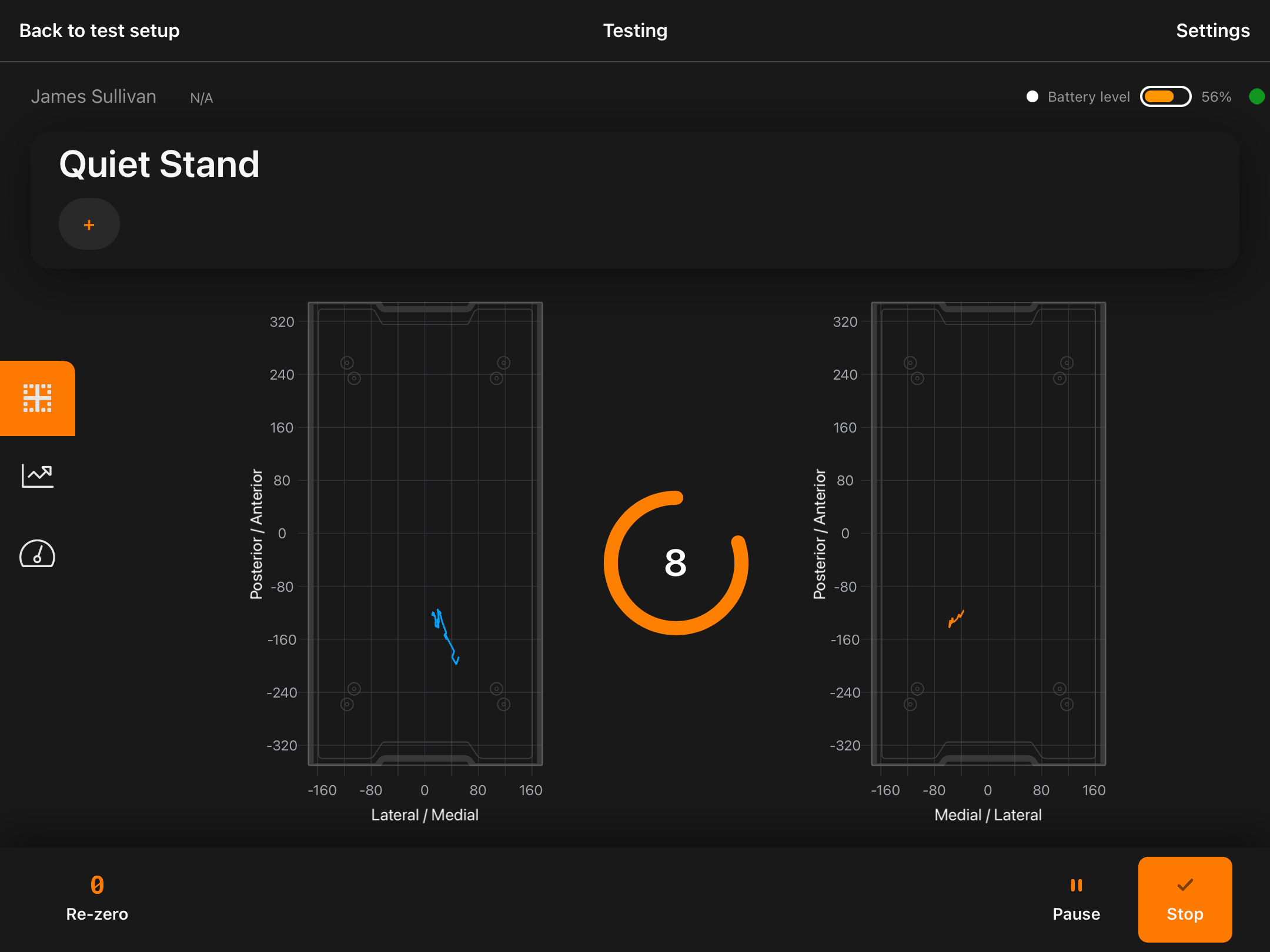Image resolution: width=1270 pixels, height=952 pixels.
Task: Click the checkmark icon on the Stop button
Action: [x=1185, y=884]
